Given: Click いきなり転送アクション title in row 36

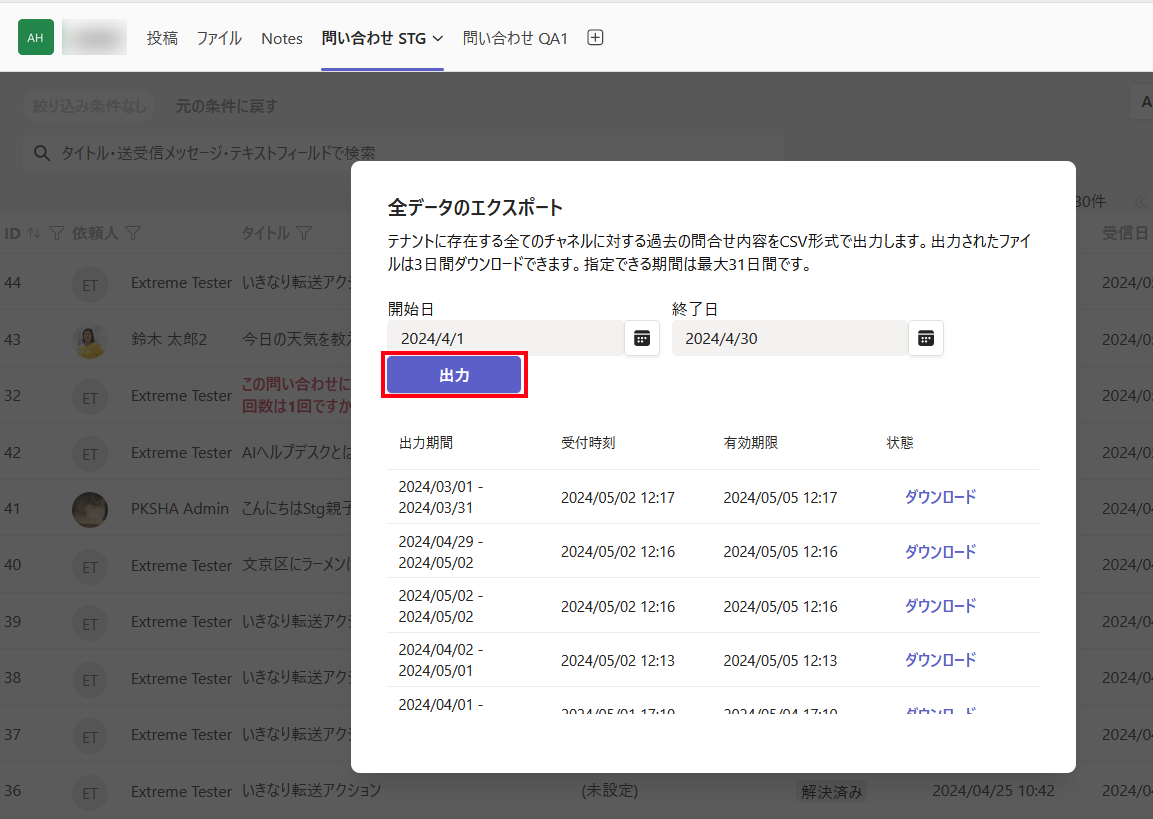Looking at the screenshot, I should coord(312,791).
